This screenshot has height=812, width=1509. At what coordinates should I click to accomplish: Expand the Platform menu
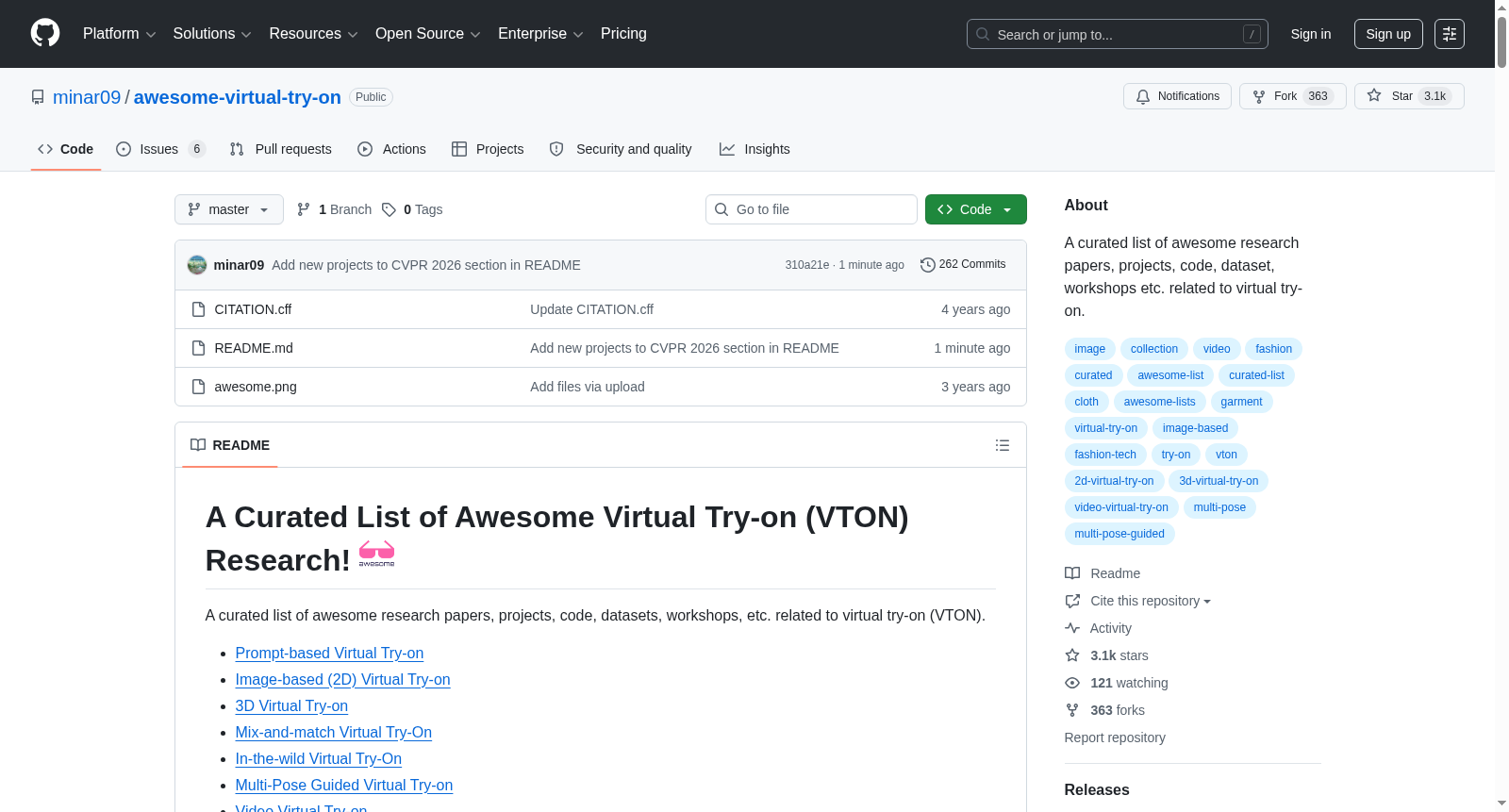tap(119, 34)
